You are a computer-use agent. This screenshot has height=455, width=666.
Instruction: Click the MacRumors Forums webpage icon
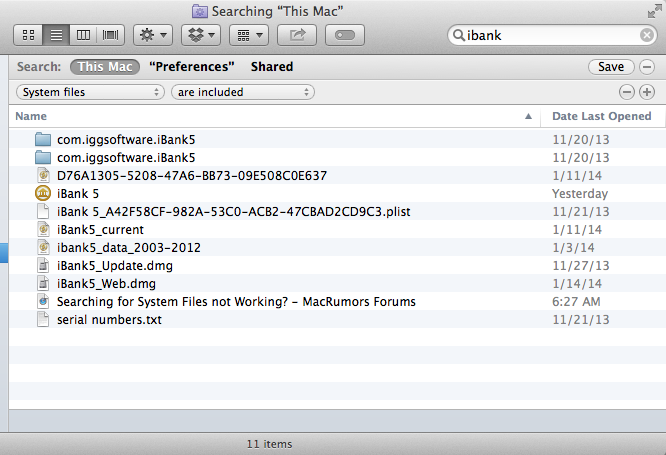tap(43, 302)
